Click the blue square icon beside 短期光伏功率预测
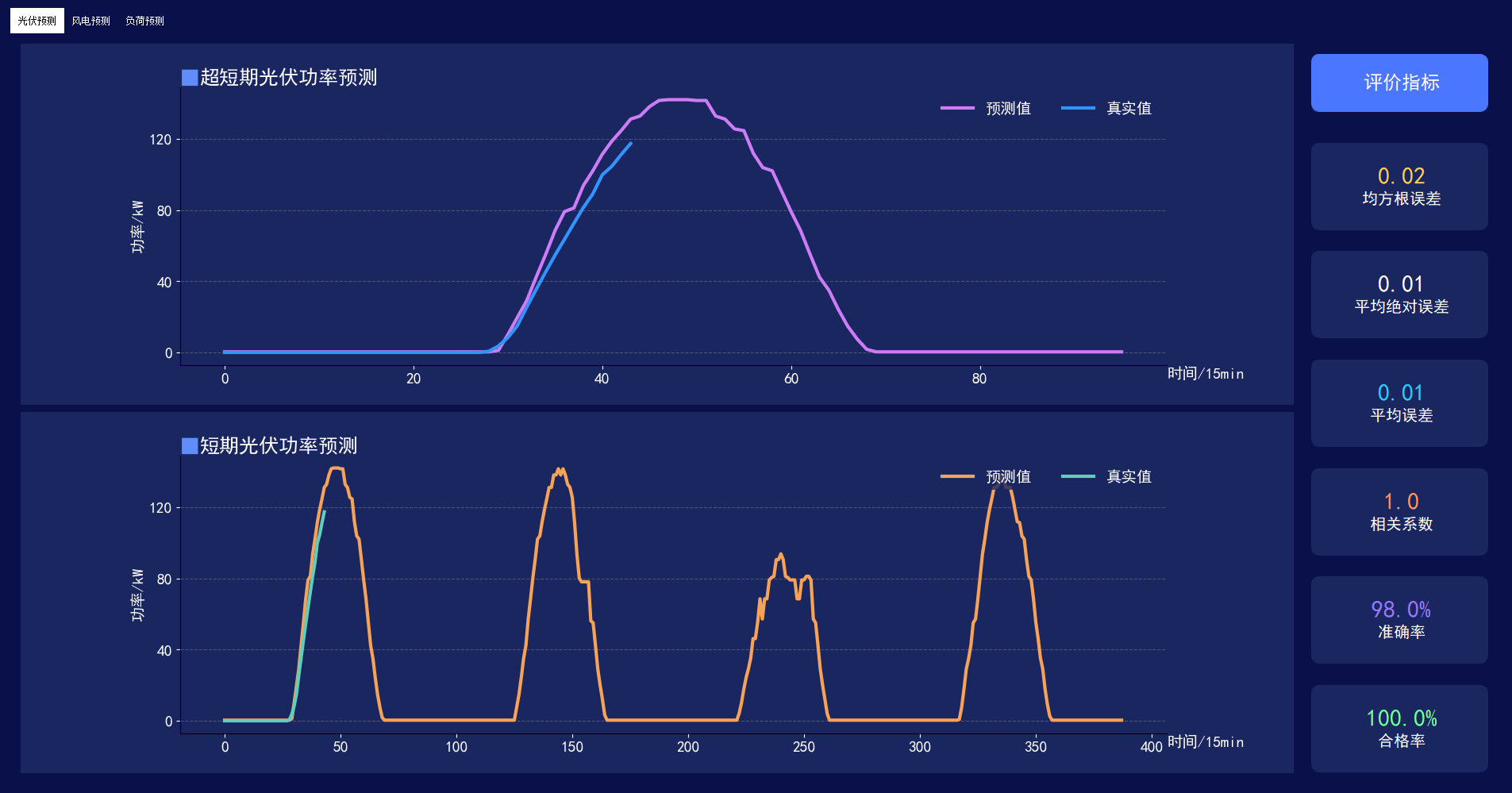The image size is (1512, 793). pyautogui.click(x=190, y=446)
